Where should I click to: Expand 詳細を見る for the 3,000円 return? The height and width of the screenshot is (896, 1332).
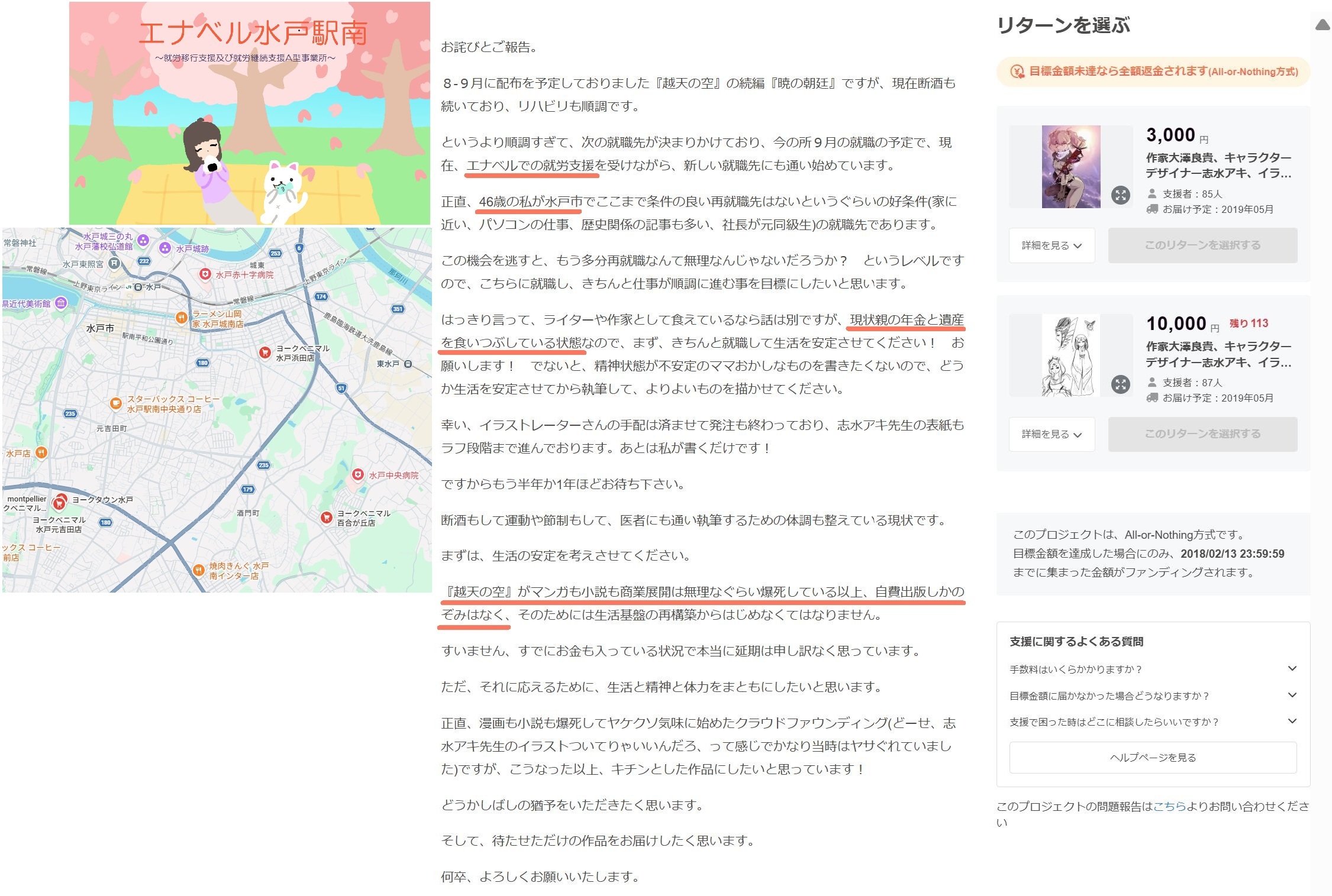[1052, 245]
